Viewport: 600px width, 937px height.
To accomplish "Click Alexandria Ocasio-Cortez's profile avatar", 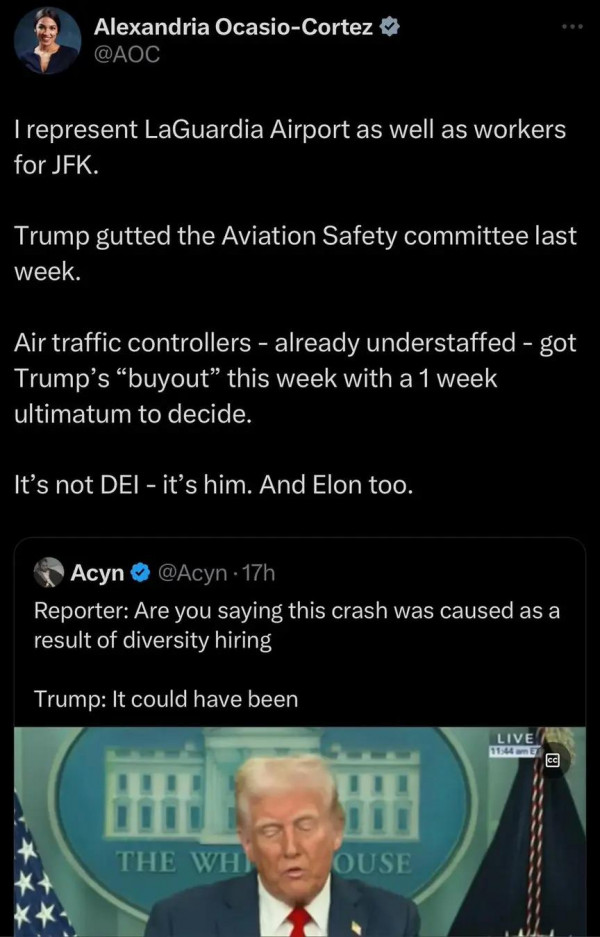I will [x=49, y=40].
